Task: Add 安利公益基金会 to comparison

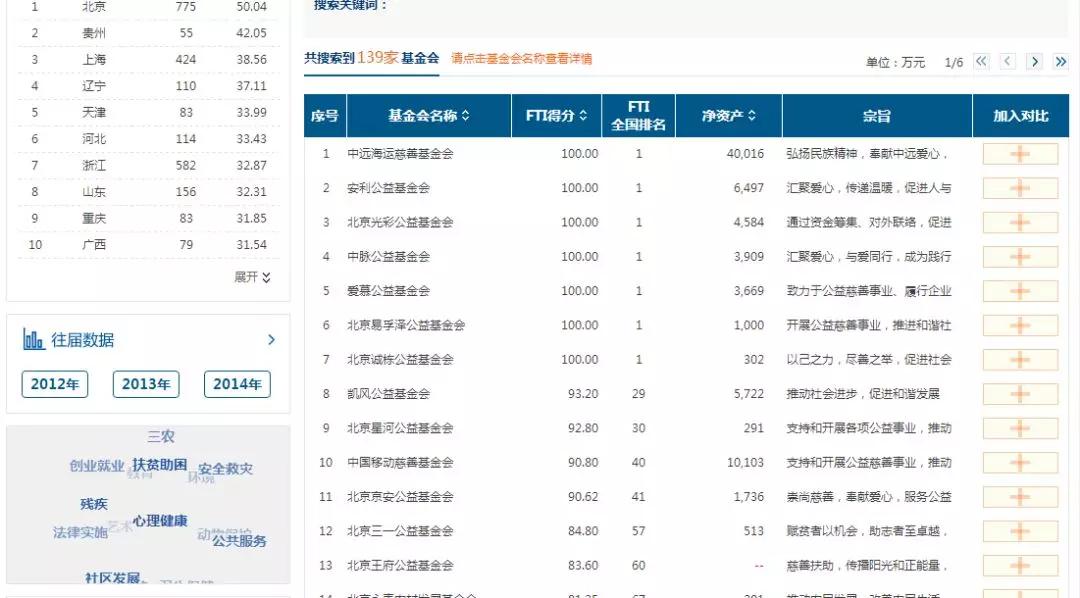Action: (x=1020, y=188)
